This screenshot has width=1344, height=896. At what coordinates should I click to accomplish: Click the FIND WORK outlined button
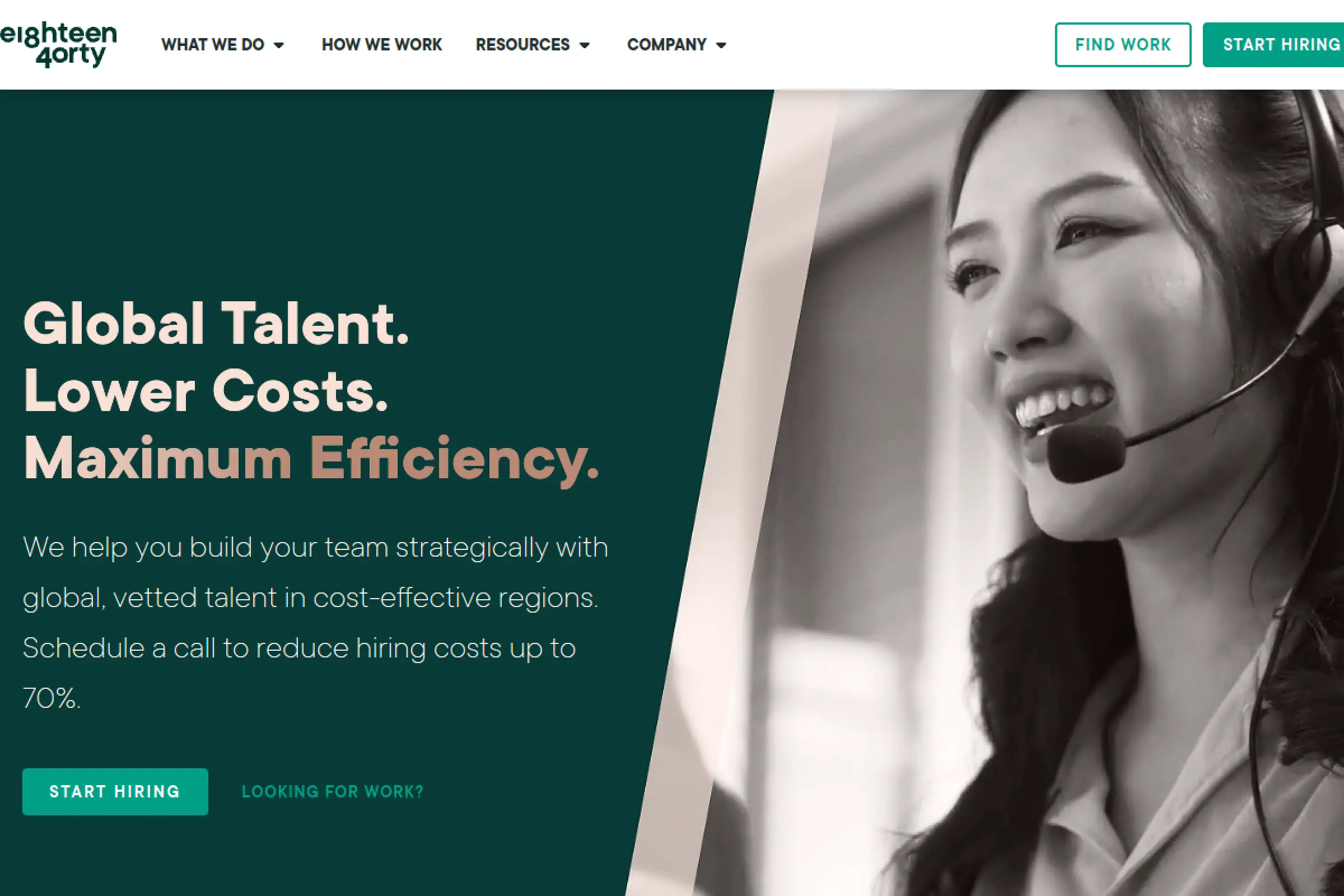click(x=1123, y=45)
